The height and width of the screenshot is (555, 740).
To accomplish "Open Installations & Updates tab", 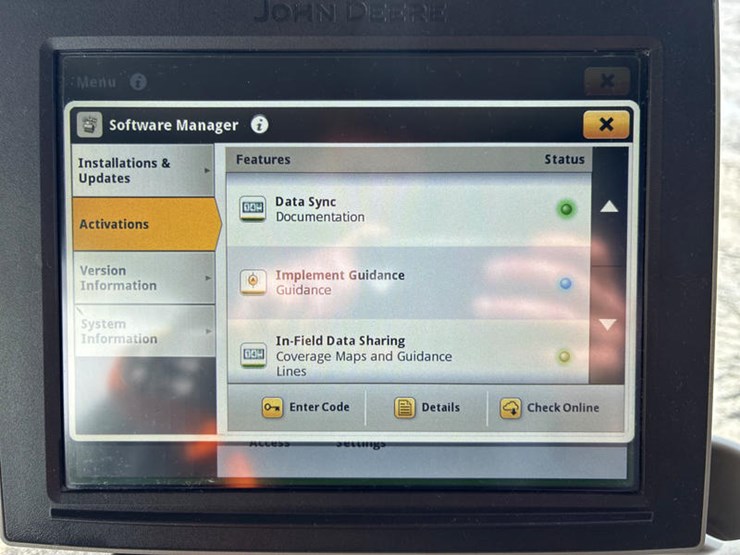I will pyautogui.click(x=143, y=170).
